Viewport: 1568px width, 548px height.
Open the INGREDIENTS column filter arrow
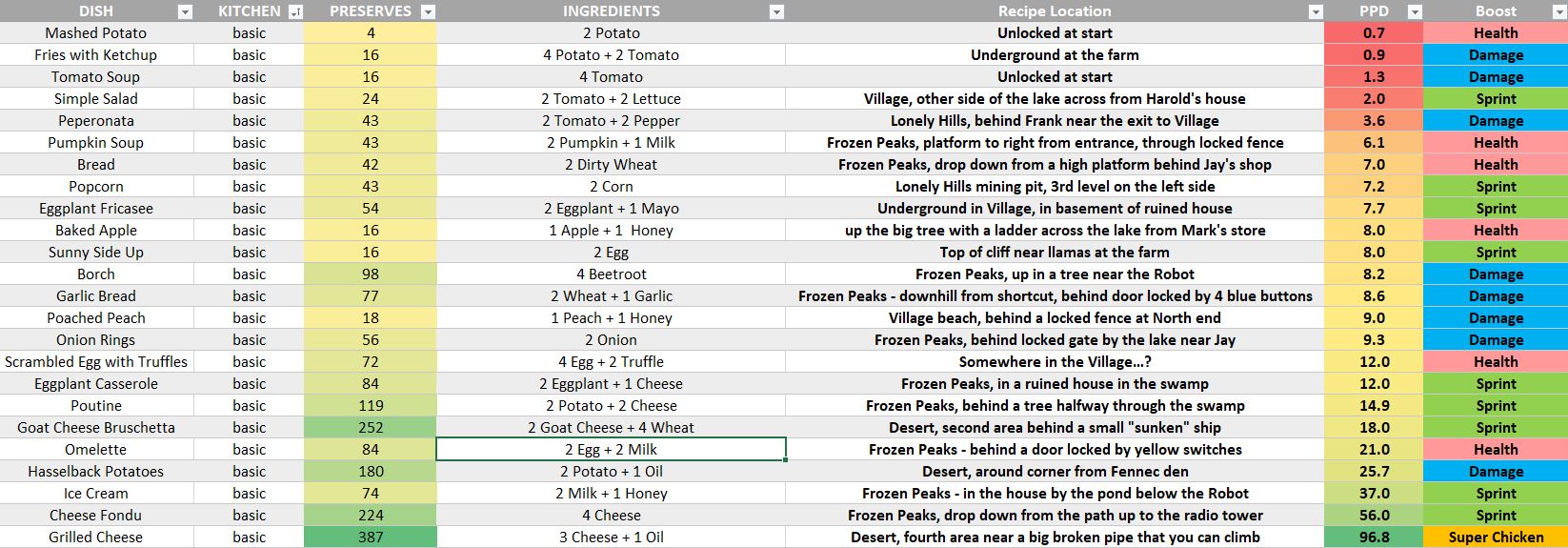pyautogui.click(x=776, y=12)
